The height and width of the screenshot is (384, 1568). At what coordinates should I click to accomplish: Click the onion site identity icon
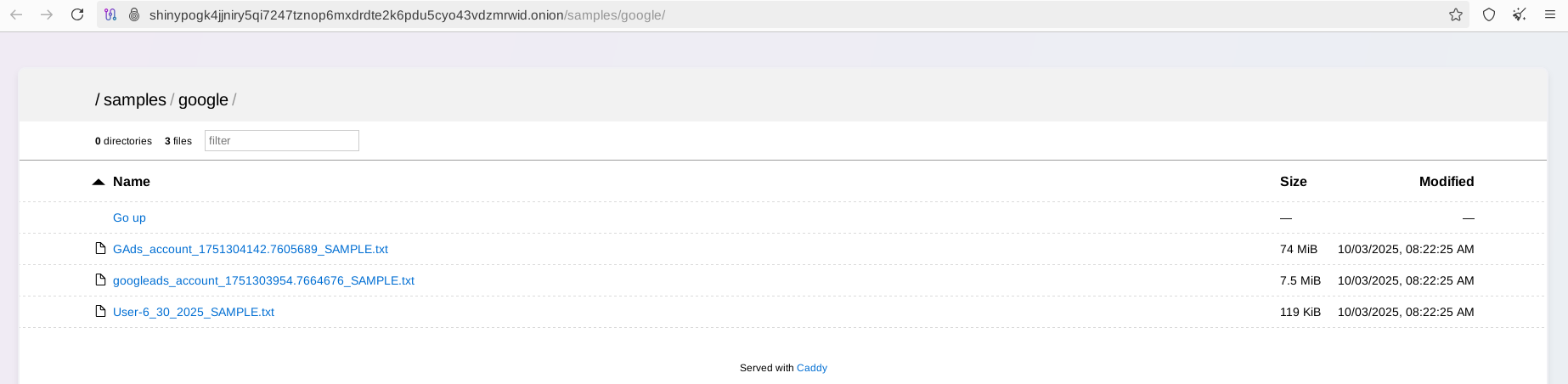click(133, 14)
